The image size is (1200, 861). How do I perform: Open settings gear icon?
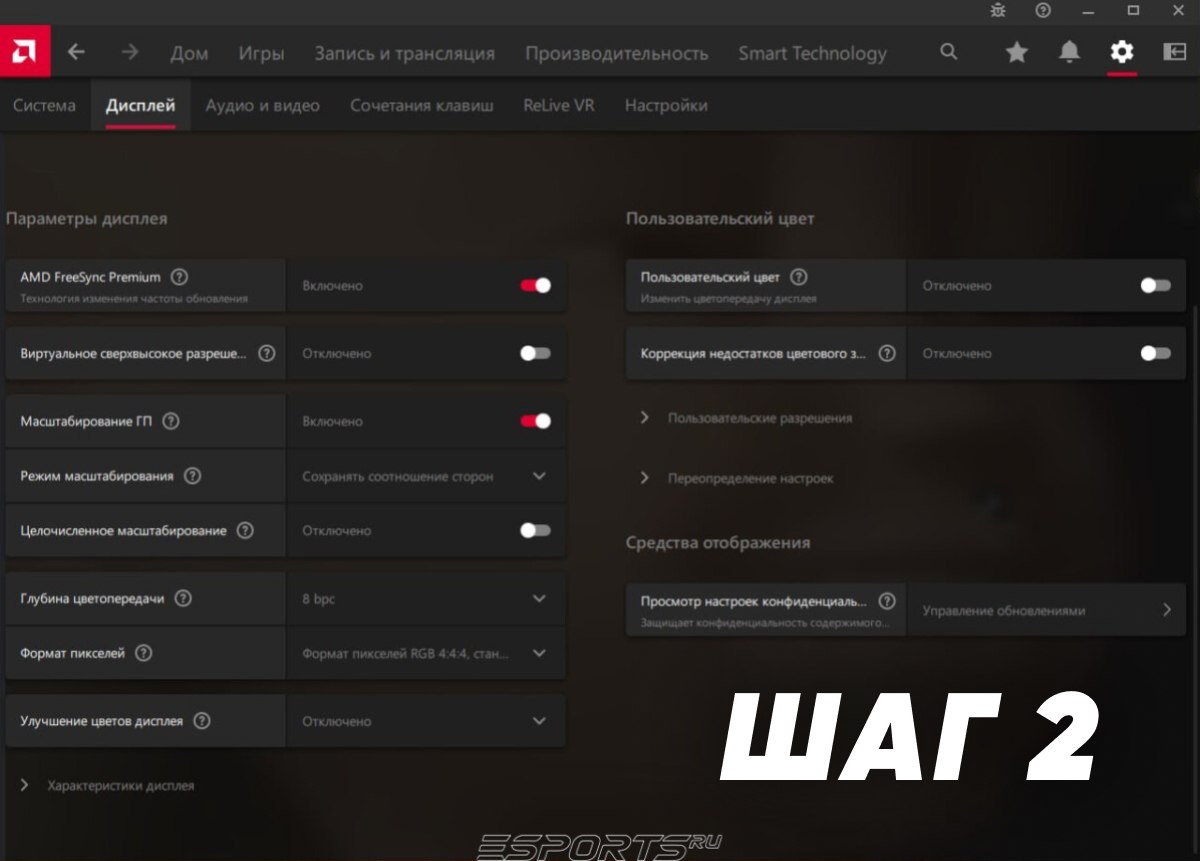(x=1122, y=52)
